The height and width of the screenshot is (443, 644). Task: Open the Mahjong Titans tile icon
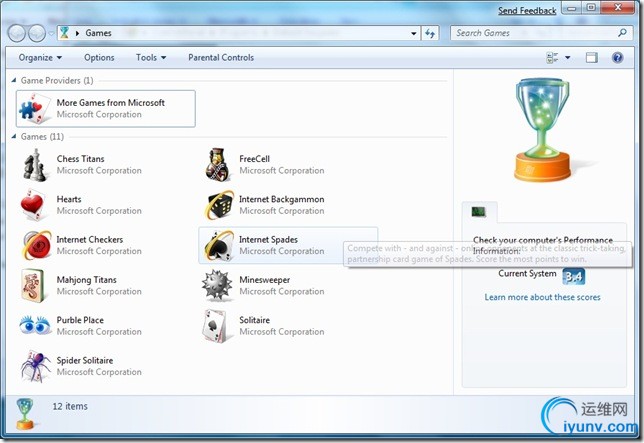[x=33, y=285]
